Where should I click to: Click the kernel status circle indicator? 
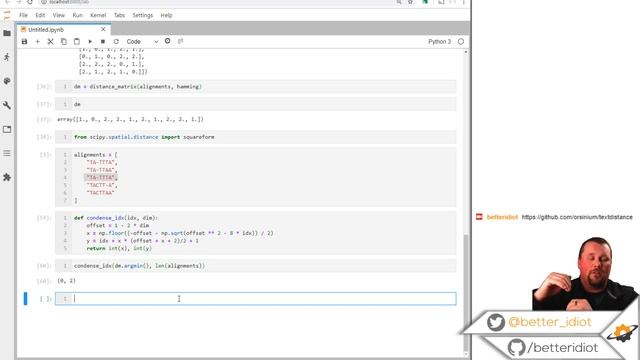(x=461, y=42)
